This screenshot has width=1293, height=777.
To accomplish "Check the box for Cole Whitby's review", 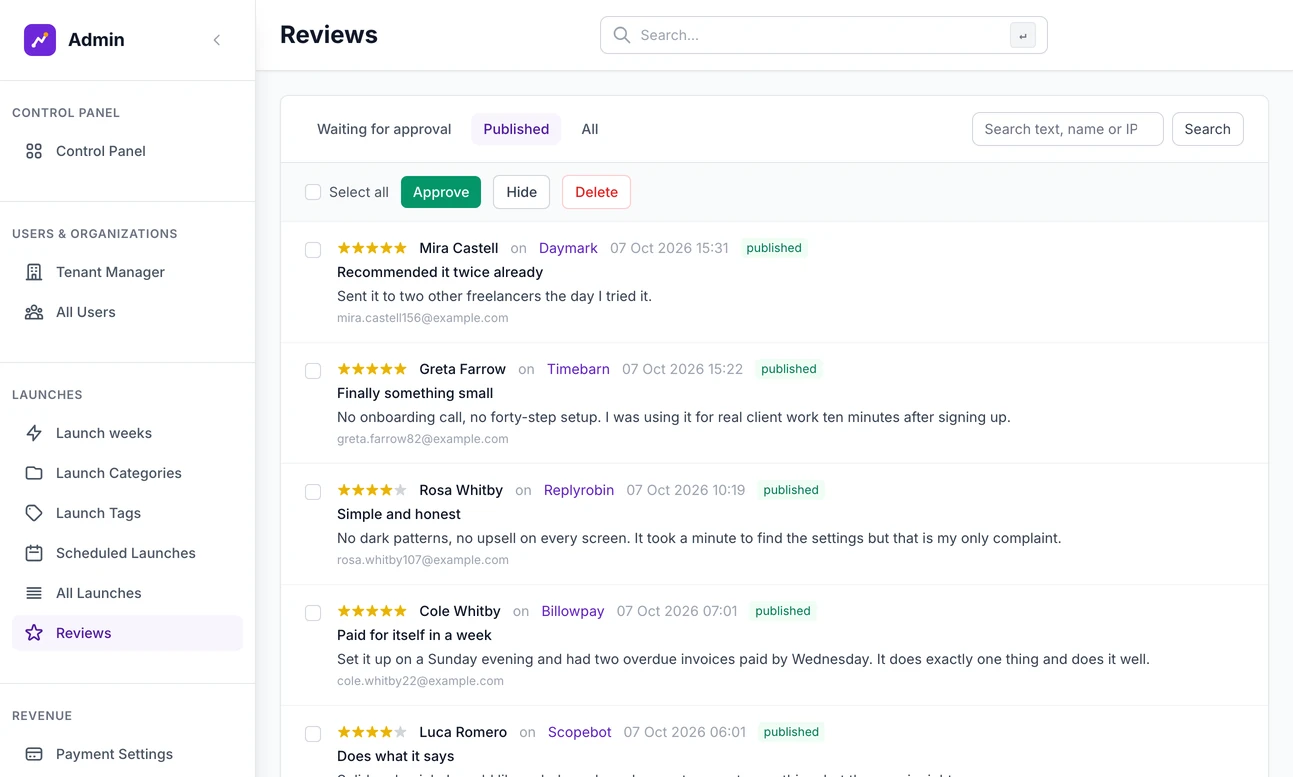I will tap(313, 613).
